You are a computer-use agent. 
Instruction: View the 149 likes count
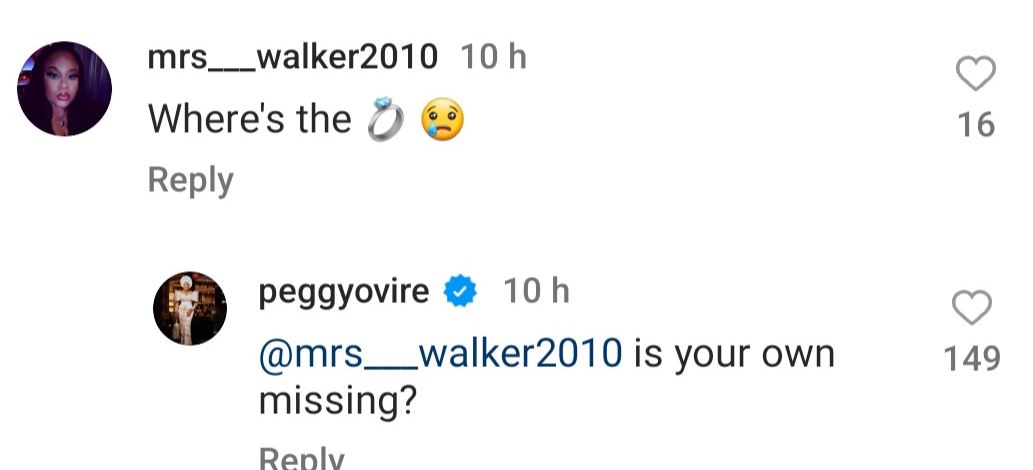pos(972,358)
